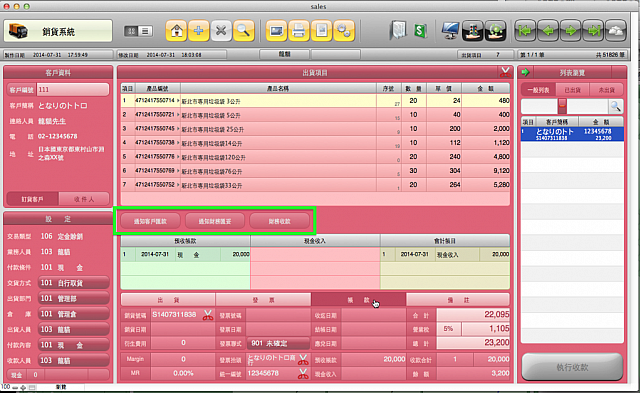This screenshot has height=393, width=640.
Task: Select となりのトト row in list panel
Action: [572, 134]
